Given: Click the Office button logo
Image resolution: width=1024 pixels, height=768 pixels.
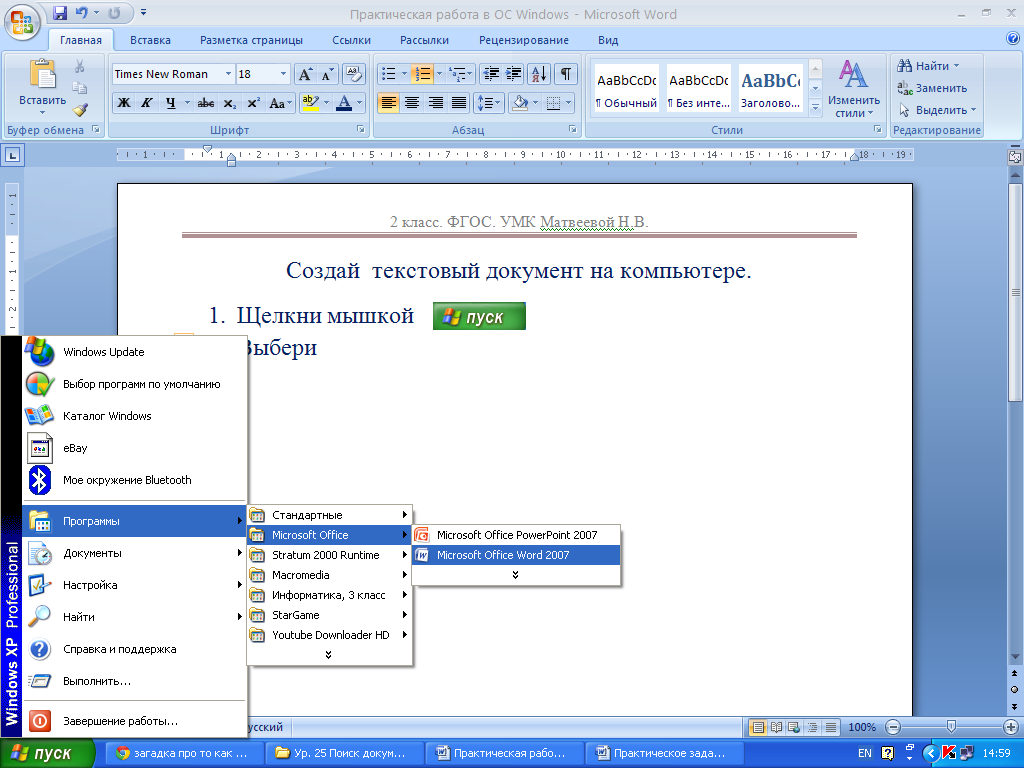Looking at the screenshot, I should pyautogui.click(x=22, y=22).
